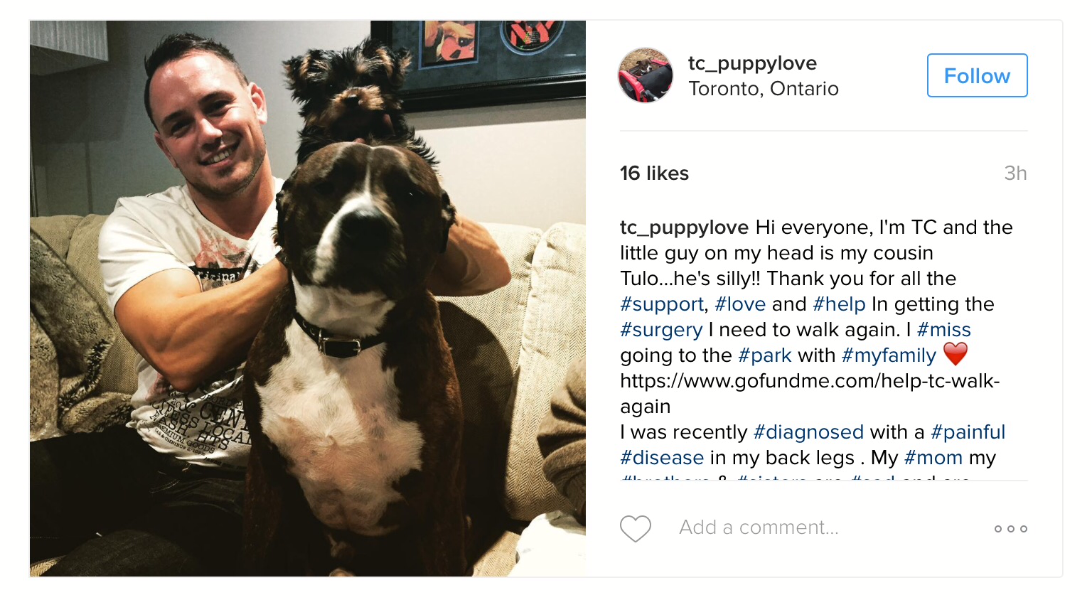Open the #park hashtag
This screenshot has width=1091, height=600.
click(x=765, y=356)
